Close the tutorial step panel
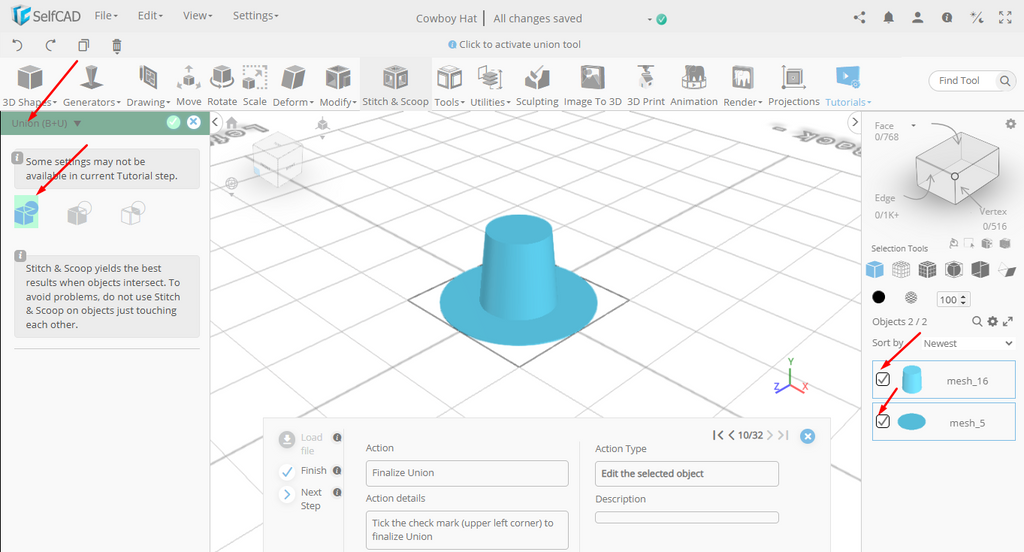This screenshot has height=552, width=1024. coord(808,436)
